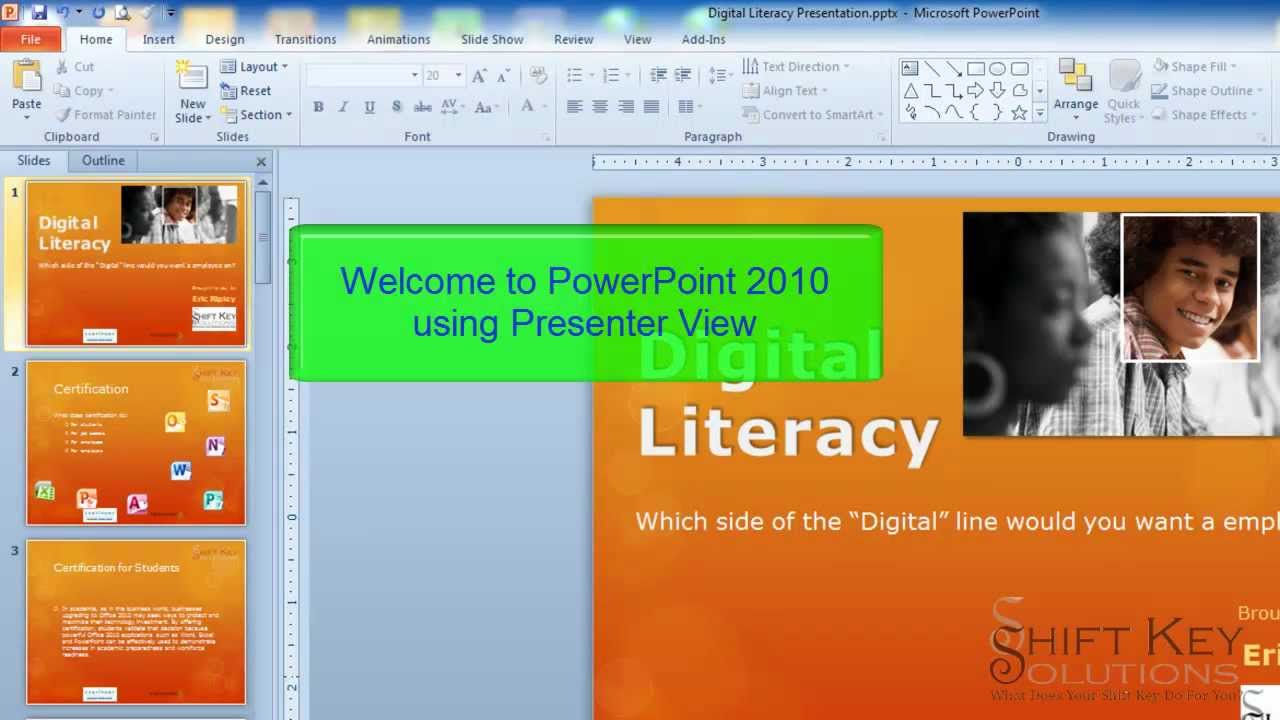1280x720 pixels.
Task: Open the Section dropdown
Action: [256, 115]
